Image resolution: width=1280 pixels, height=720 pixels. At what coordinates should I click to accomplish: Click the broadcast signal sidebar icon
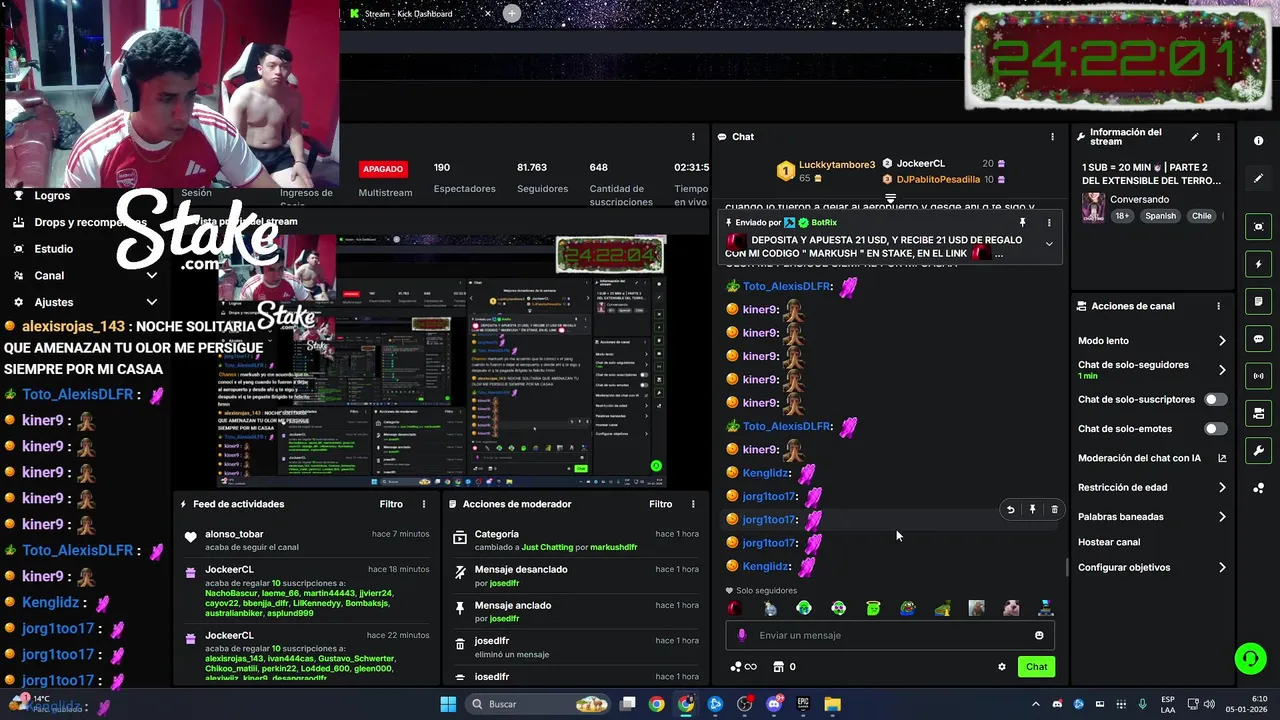(1258, 376)
